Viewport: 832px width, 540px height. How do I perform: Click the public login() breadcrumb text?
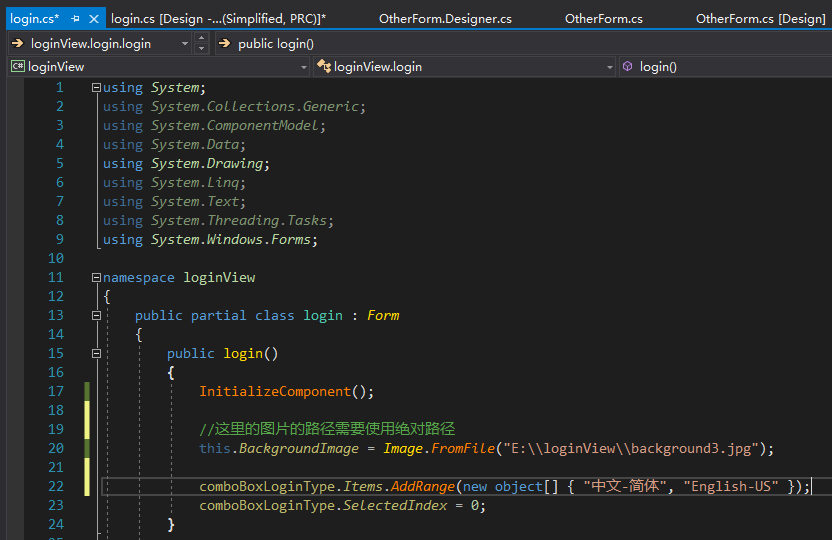coord(275,44)
